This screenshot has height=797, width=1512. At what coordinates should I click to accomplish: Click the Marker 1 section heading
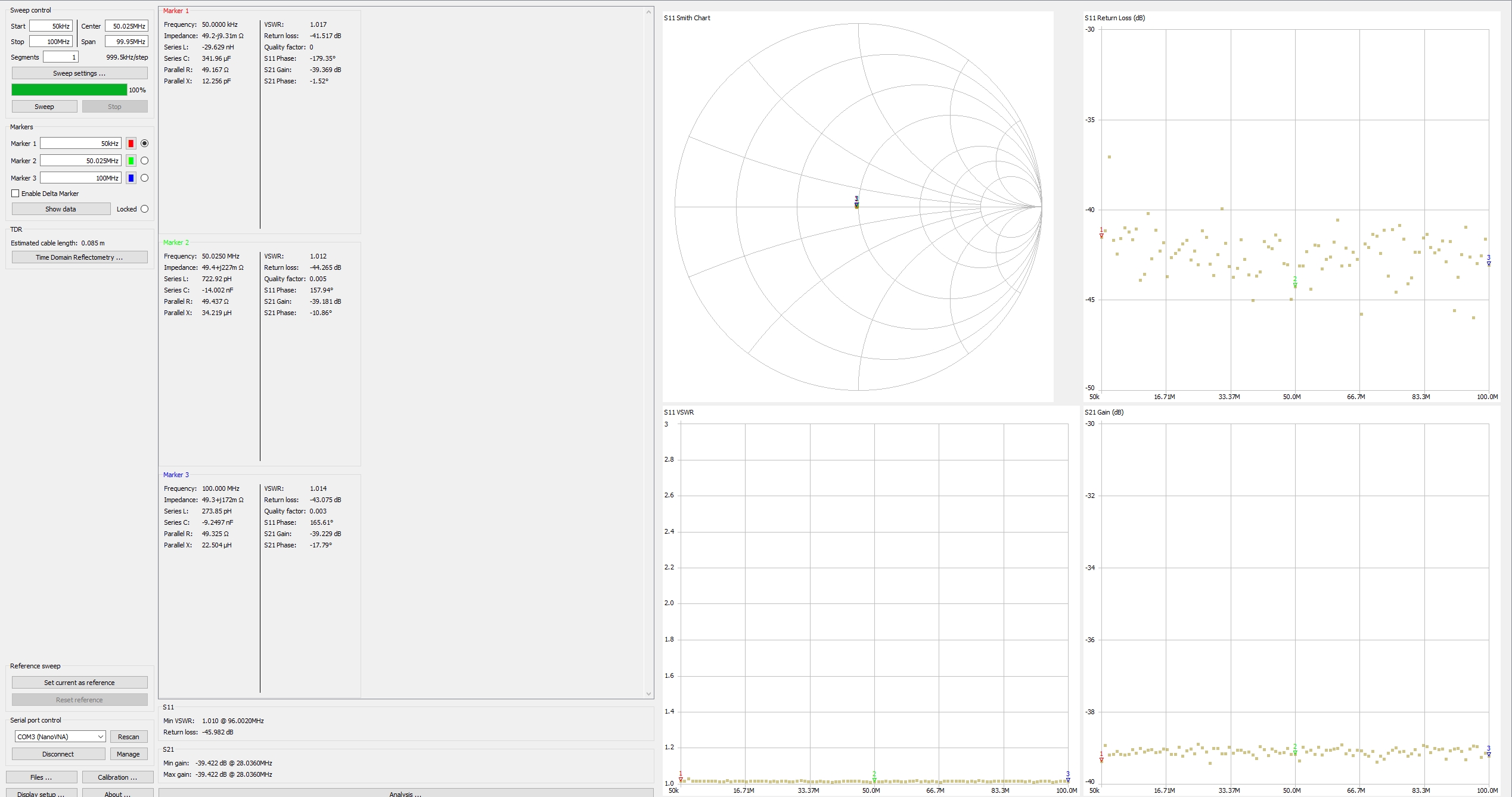[176, 11]
